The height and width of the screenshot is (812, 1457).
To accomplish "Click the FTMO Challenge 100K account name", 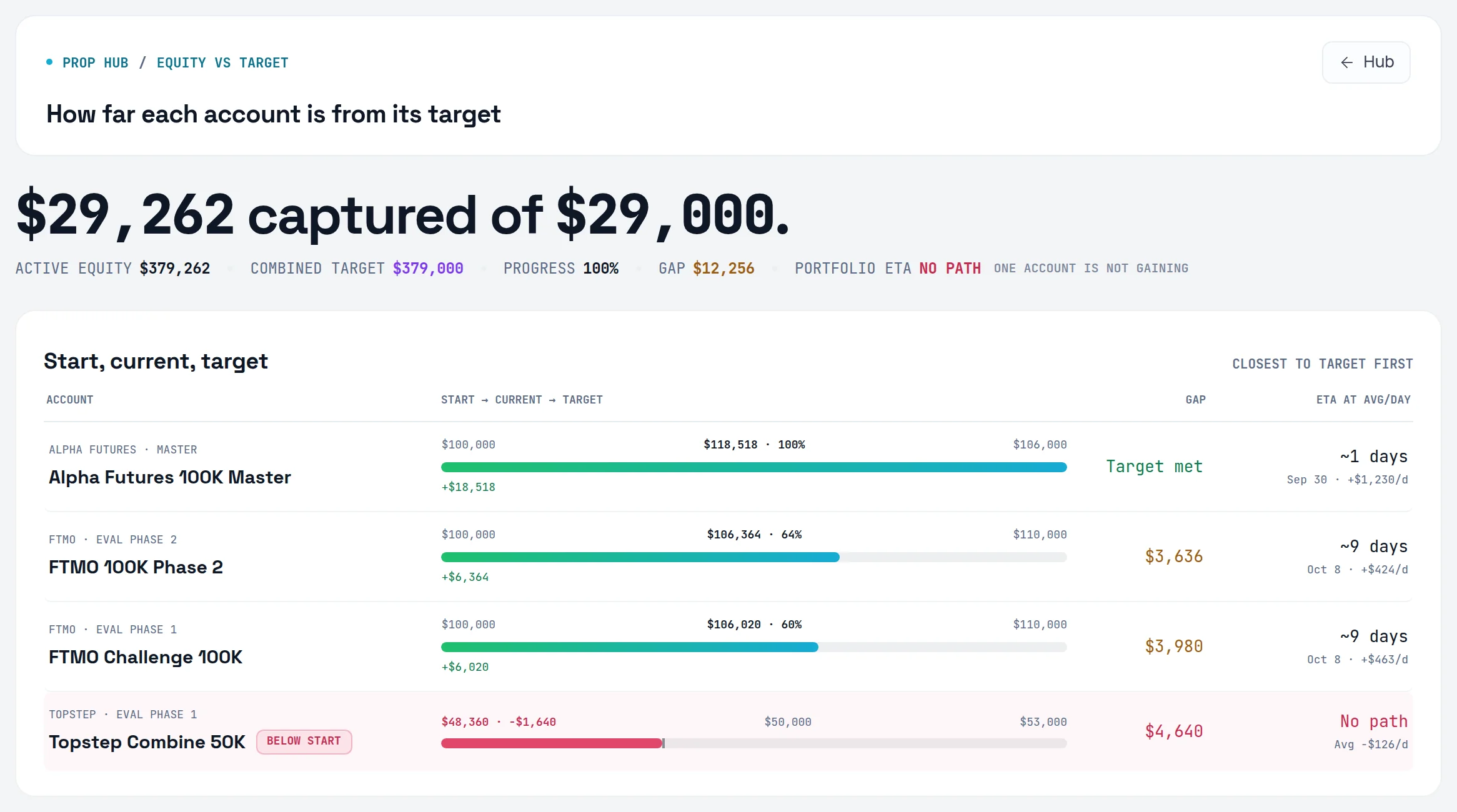I will click(x=146, y=657).
